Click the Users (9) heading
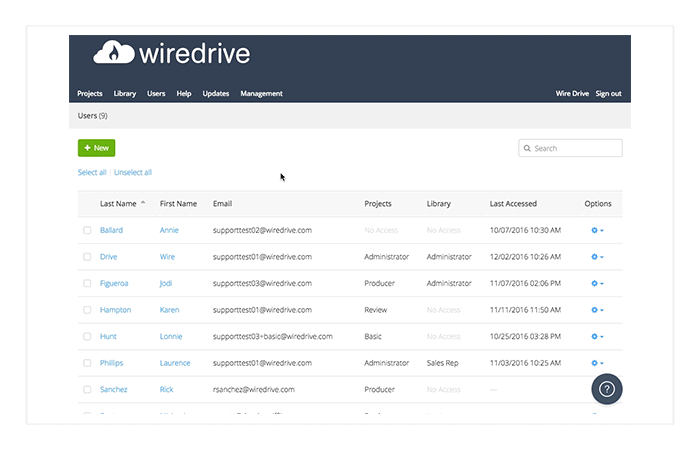 (92, 116)
